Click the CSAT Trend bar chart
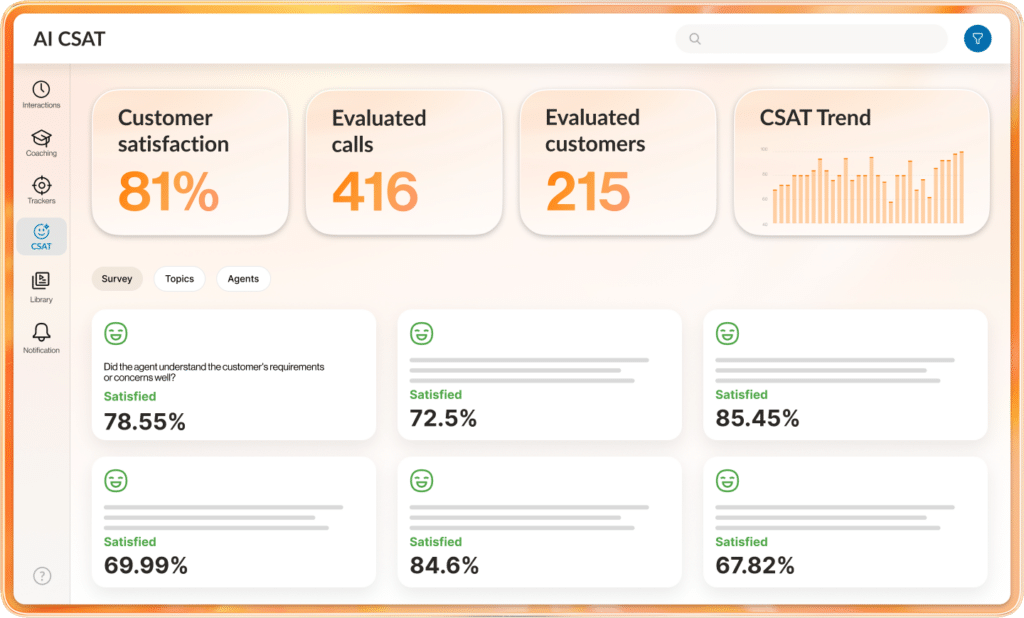This screenshot has height=618, width=1024. coord(861,186)
